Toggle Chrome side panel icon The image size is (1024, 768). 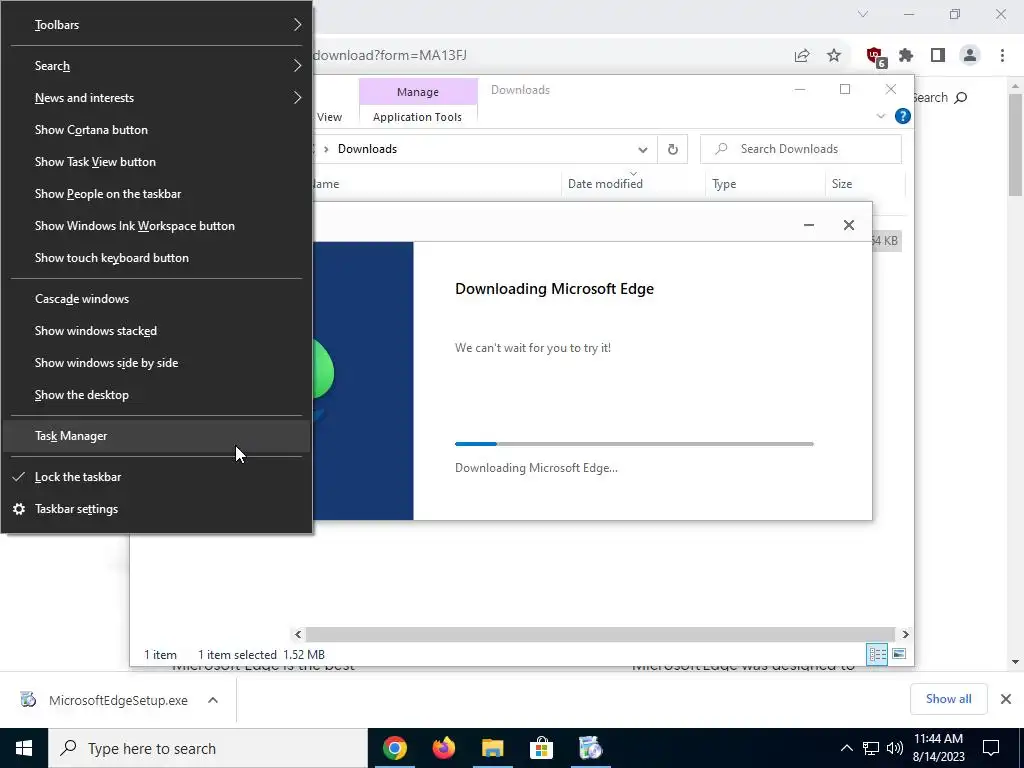(x=938, y=56)
